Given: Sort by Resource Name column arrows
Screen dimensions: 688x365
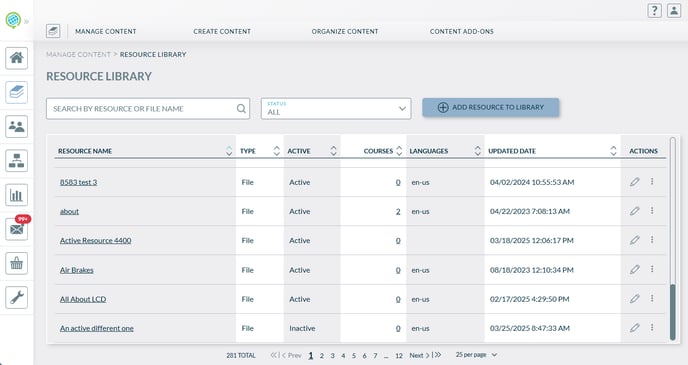Looking at the screenshot, I should [x=229, y=151].
